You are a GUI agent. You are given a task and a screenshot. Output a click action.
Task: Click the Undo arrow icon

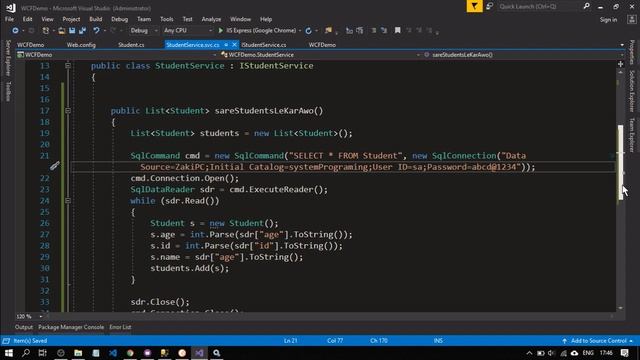96,31
